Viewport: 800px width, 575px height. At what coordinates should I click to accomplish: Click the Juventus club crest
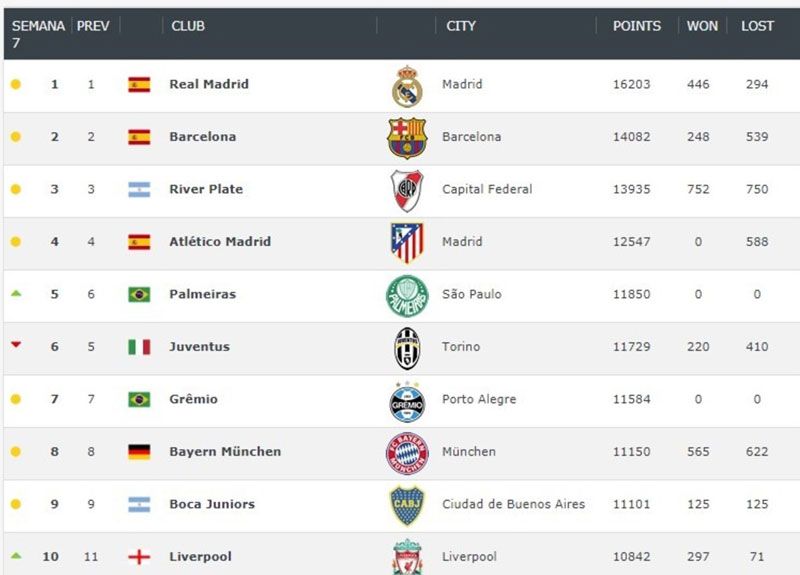(x=407, y=348)
